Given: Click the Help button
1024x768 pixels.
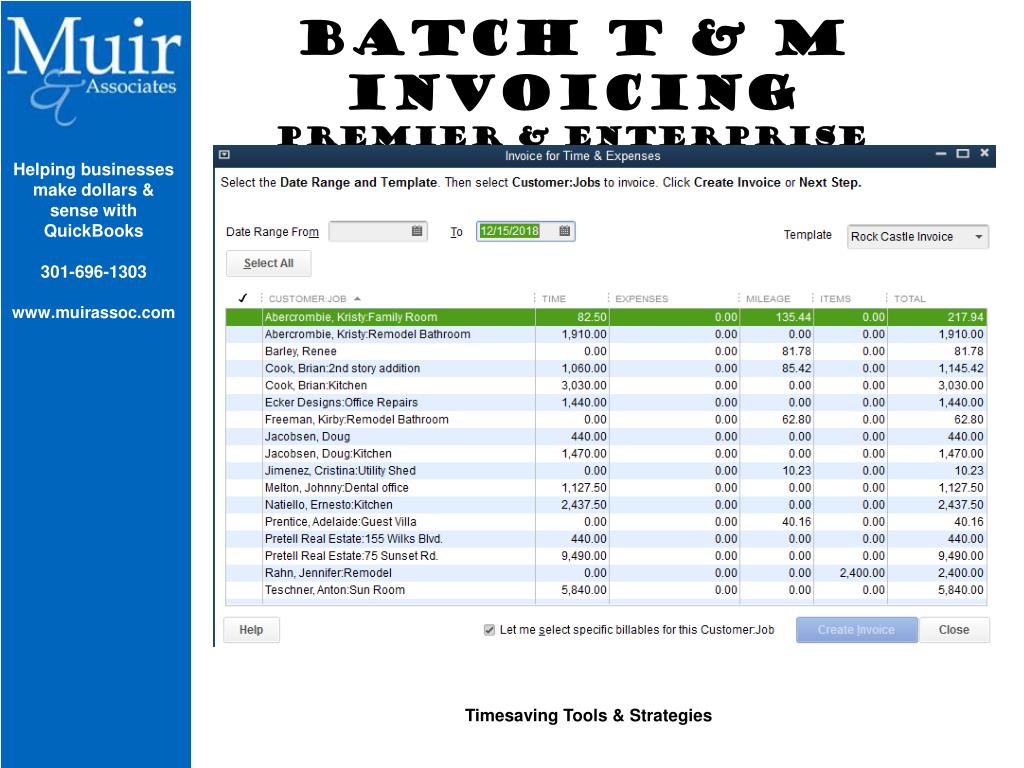Looking at the screenshot, I should (251, 630).
